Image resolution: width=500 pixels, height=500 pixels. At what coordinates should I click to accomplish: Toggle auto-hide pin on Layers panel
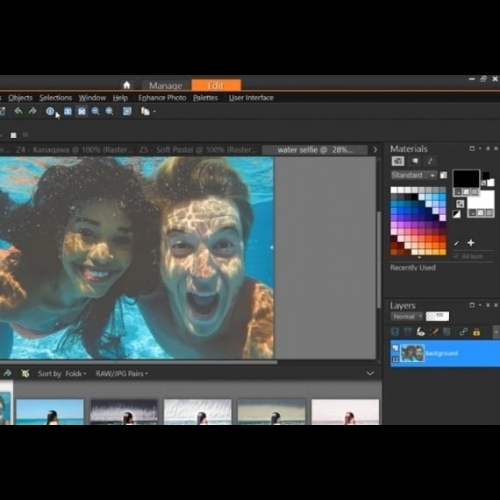click(x=488, y=305)
